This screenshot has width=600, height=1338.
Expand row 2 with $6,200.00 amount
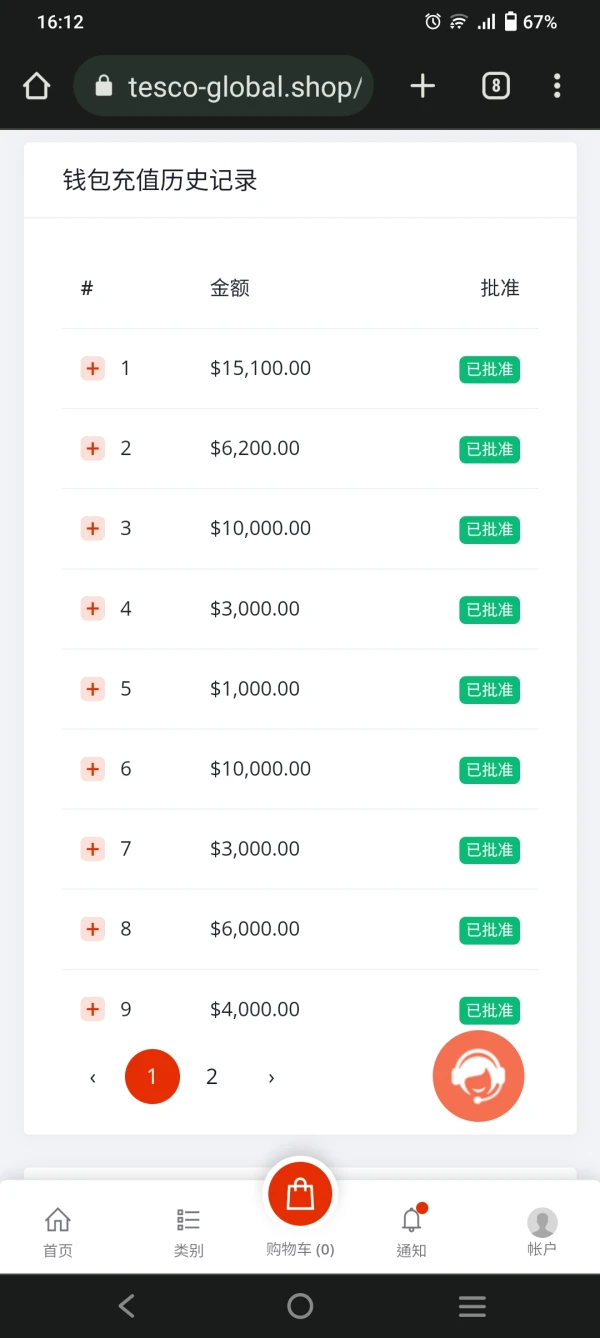93,448
